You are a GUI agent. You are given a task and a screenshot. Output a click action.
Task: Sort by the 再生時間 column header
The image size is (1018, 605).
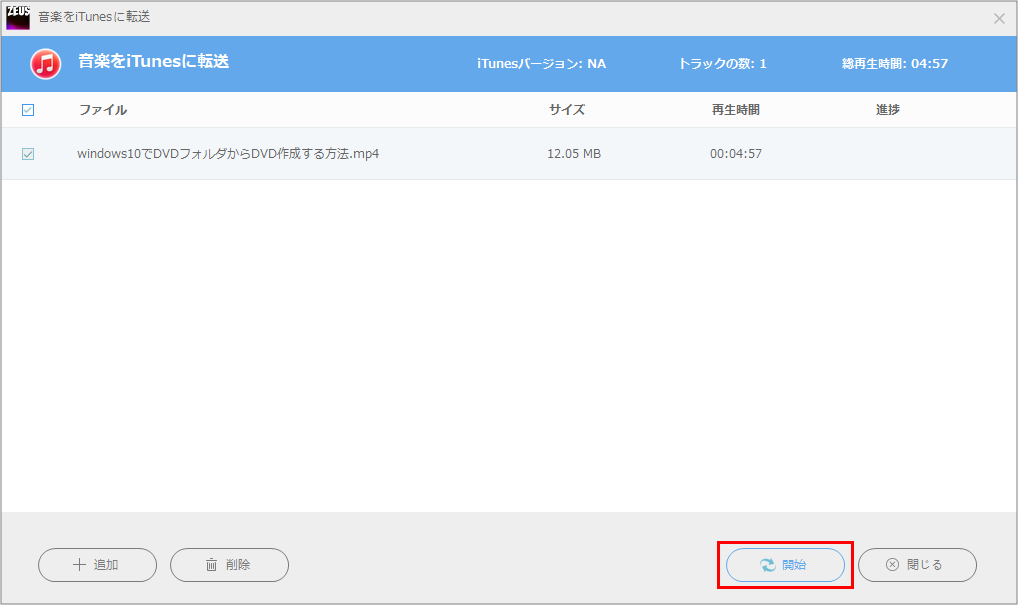coord(735,110)
